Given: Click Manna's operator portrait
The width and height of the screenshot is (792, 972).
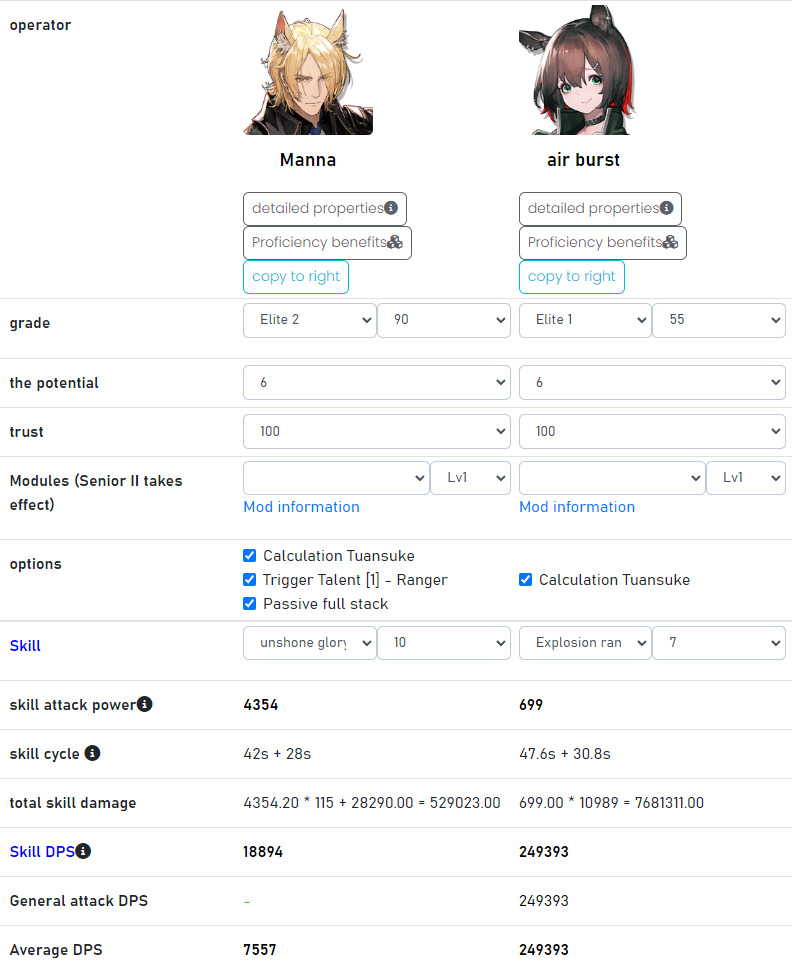Looking at the screenshot, I should click(308, 72).
